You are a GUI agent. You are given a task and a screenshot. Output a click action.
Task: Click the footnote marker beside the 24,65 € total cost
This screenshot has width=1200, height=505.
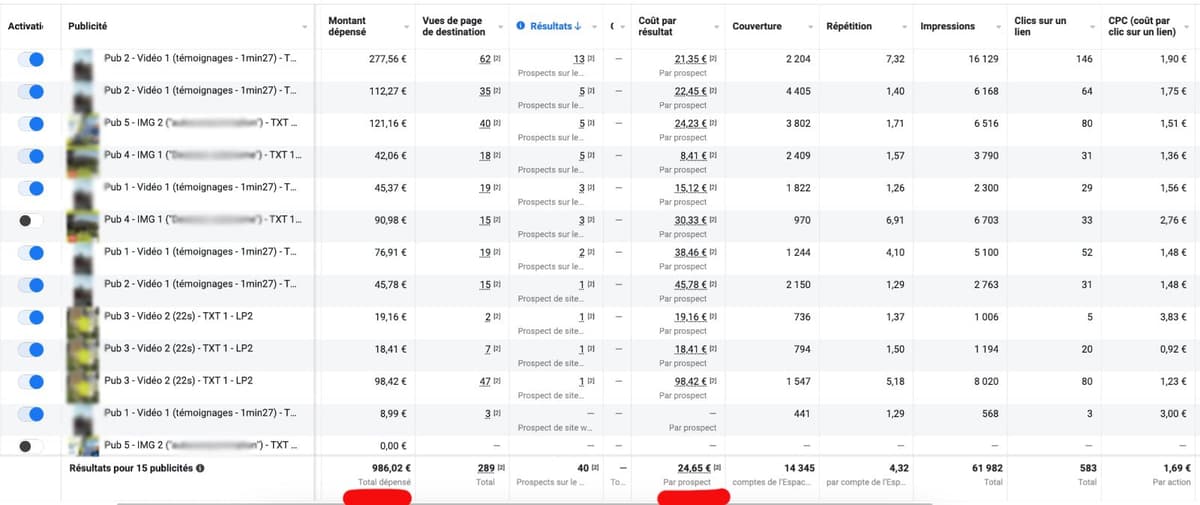[x=717, y=468]
